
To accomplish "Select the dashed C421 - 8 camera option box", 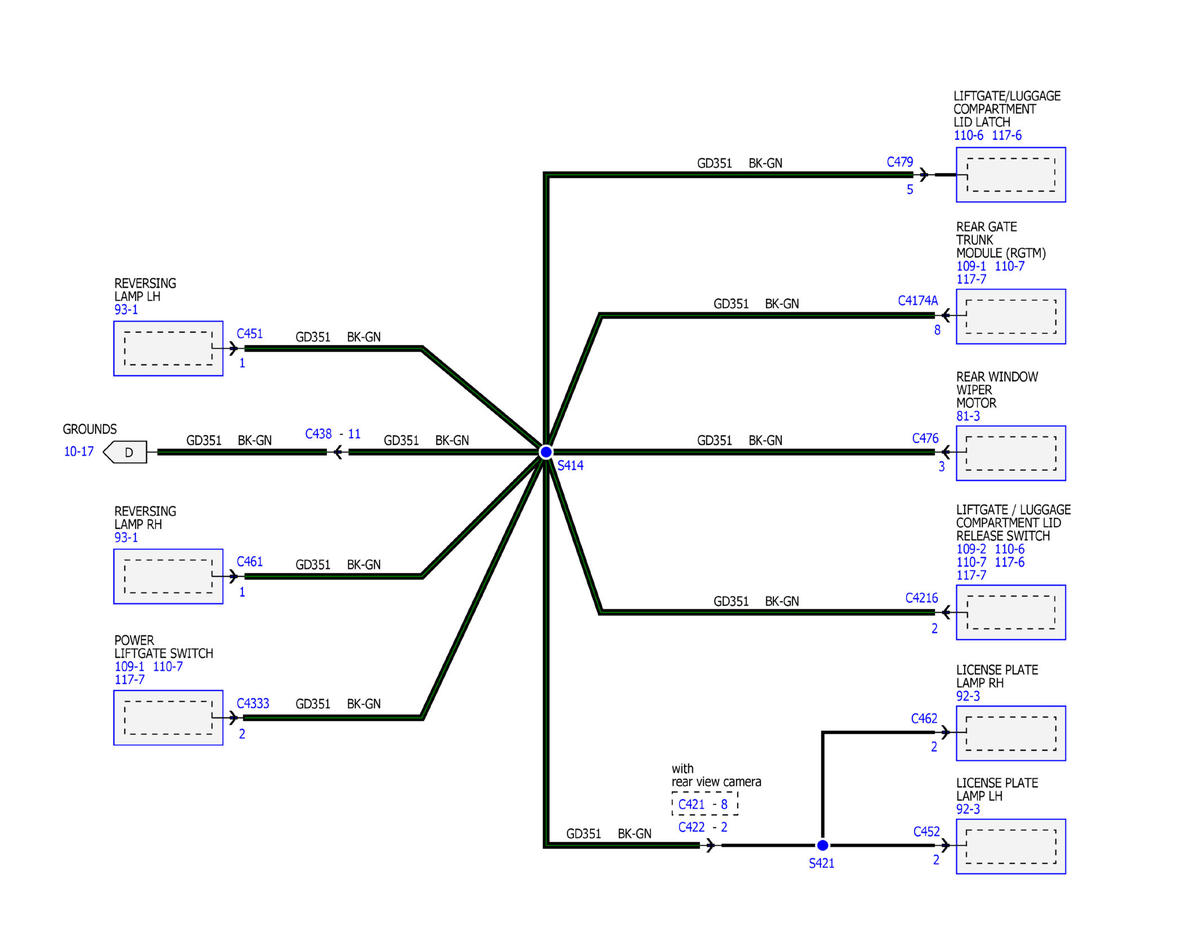I will (x=704, y=804).
